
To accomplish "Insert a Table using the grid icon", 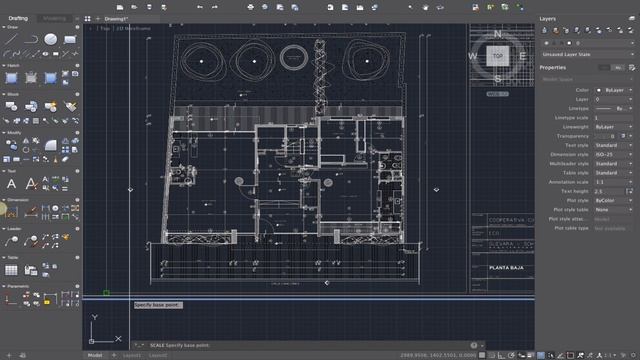I will (11, 270).
